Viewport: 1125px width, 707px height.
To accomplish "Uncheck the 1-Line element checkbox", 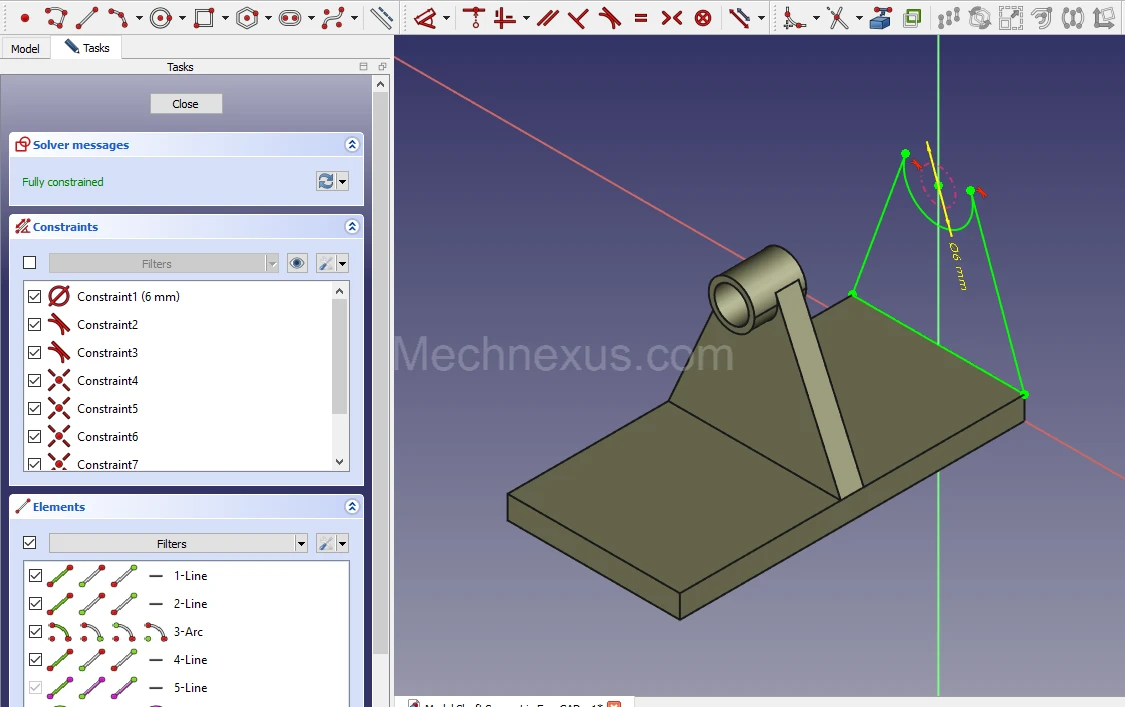I will [x=35, y=576].
